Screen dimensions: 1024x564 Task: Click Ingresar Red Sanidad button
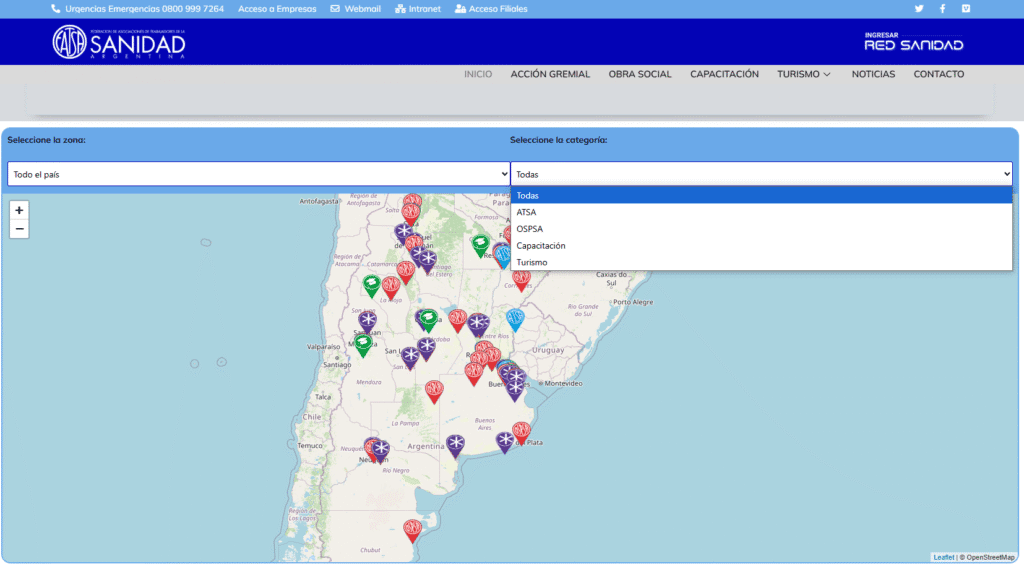[x=914, y=42]
